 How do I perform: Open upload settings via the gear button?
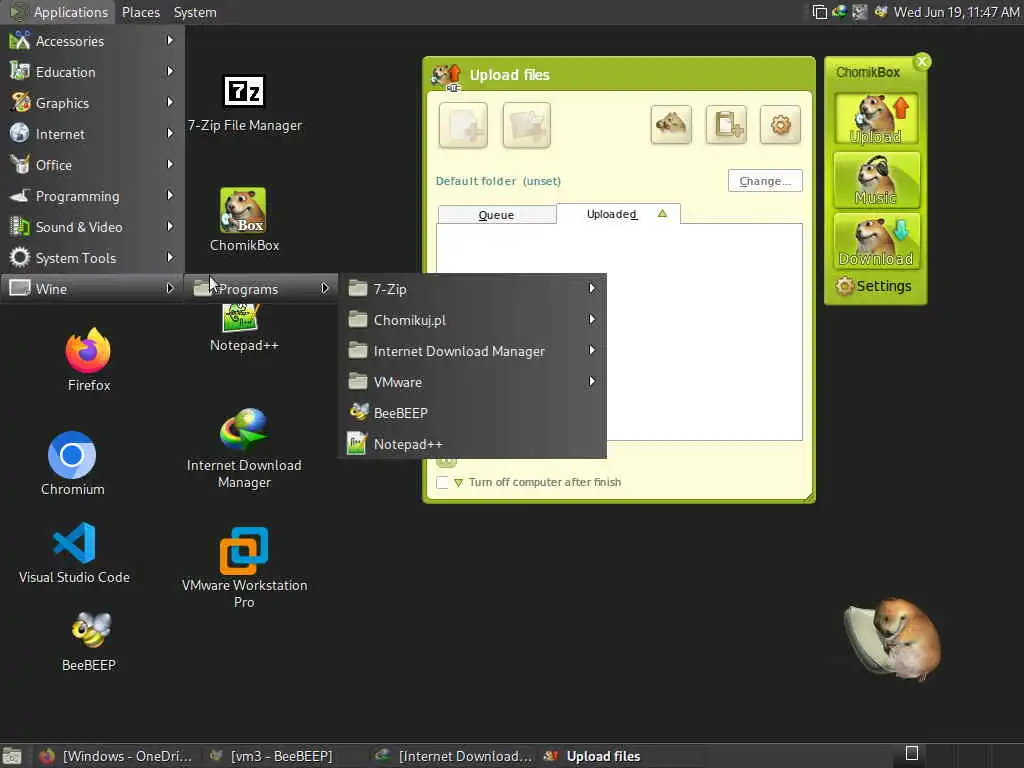click(x=780, y=124)
